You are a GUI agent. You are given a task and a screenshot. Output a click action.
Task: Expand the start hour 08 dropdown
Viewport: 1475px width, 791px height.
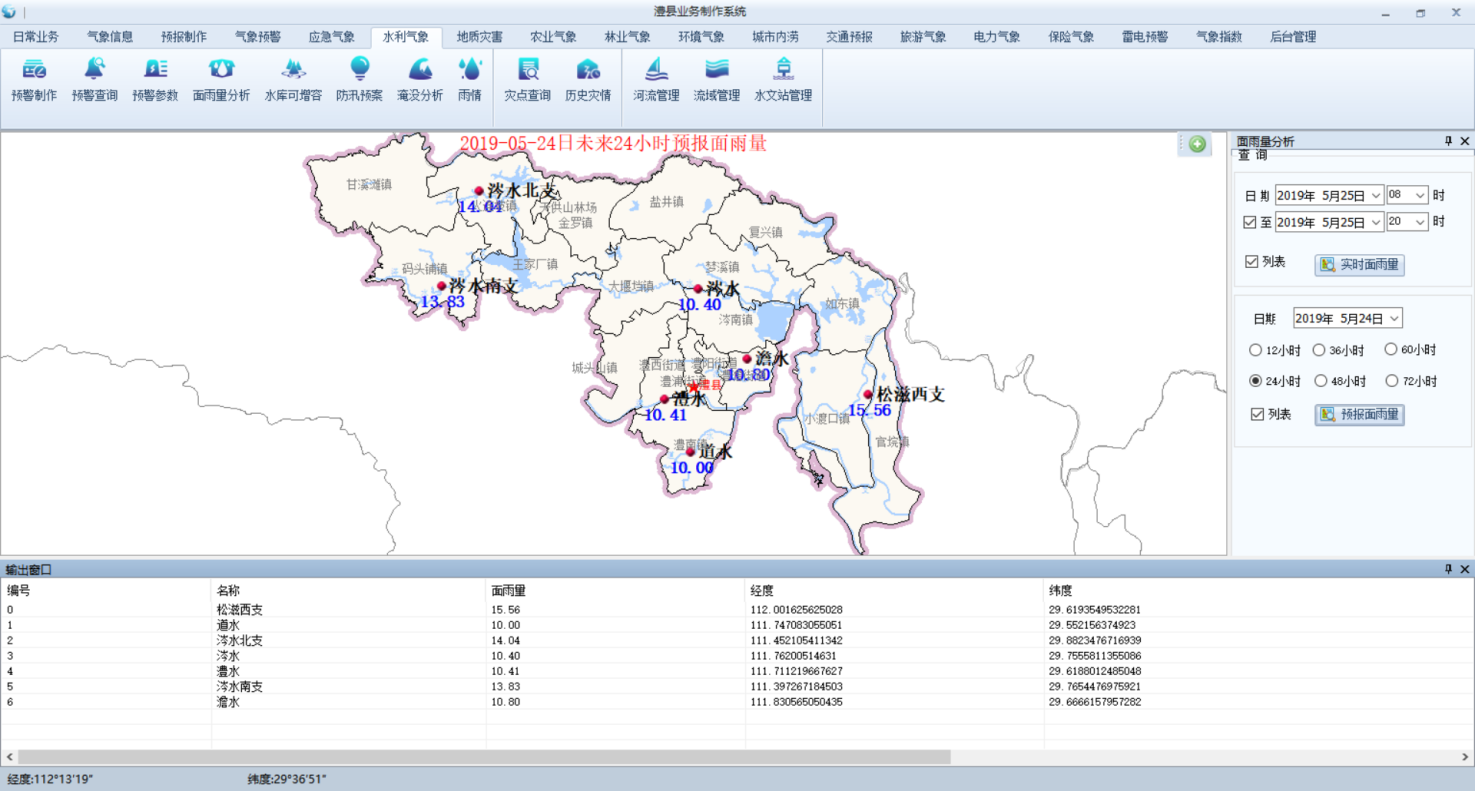pyautogui.click(x=1420, y=195)
